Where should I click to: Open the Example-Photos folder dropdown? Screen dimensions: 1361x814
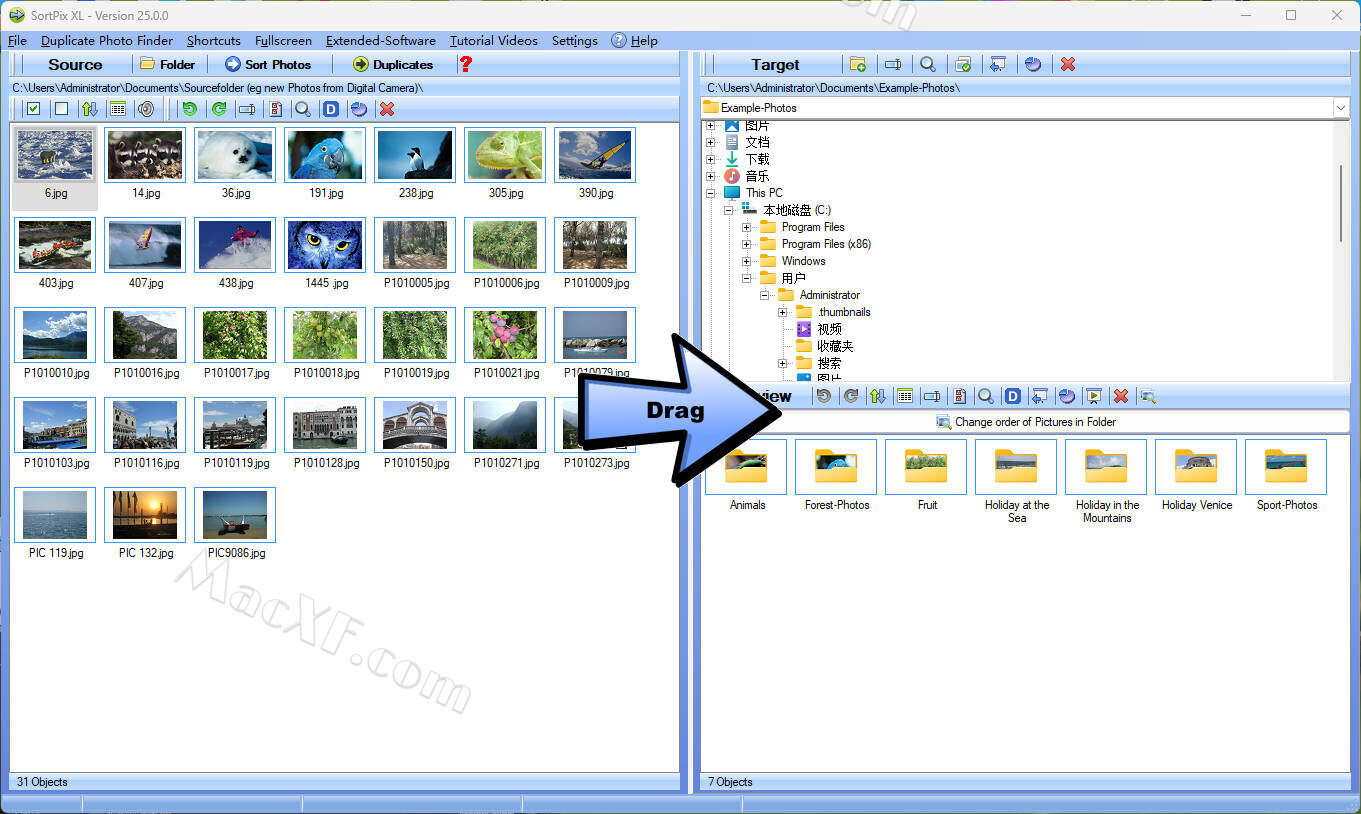[x=1340, y=107]
